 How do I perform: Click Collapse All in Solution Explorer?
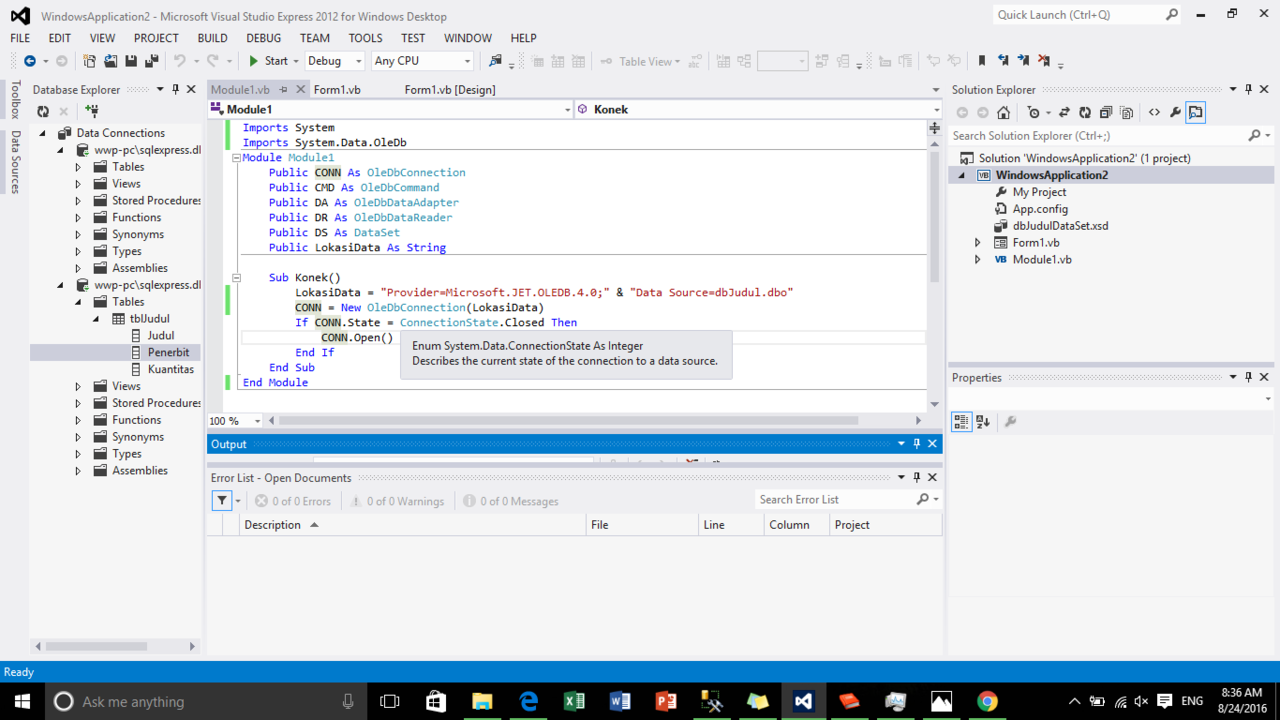(x=1106, y=113)
